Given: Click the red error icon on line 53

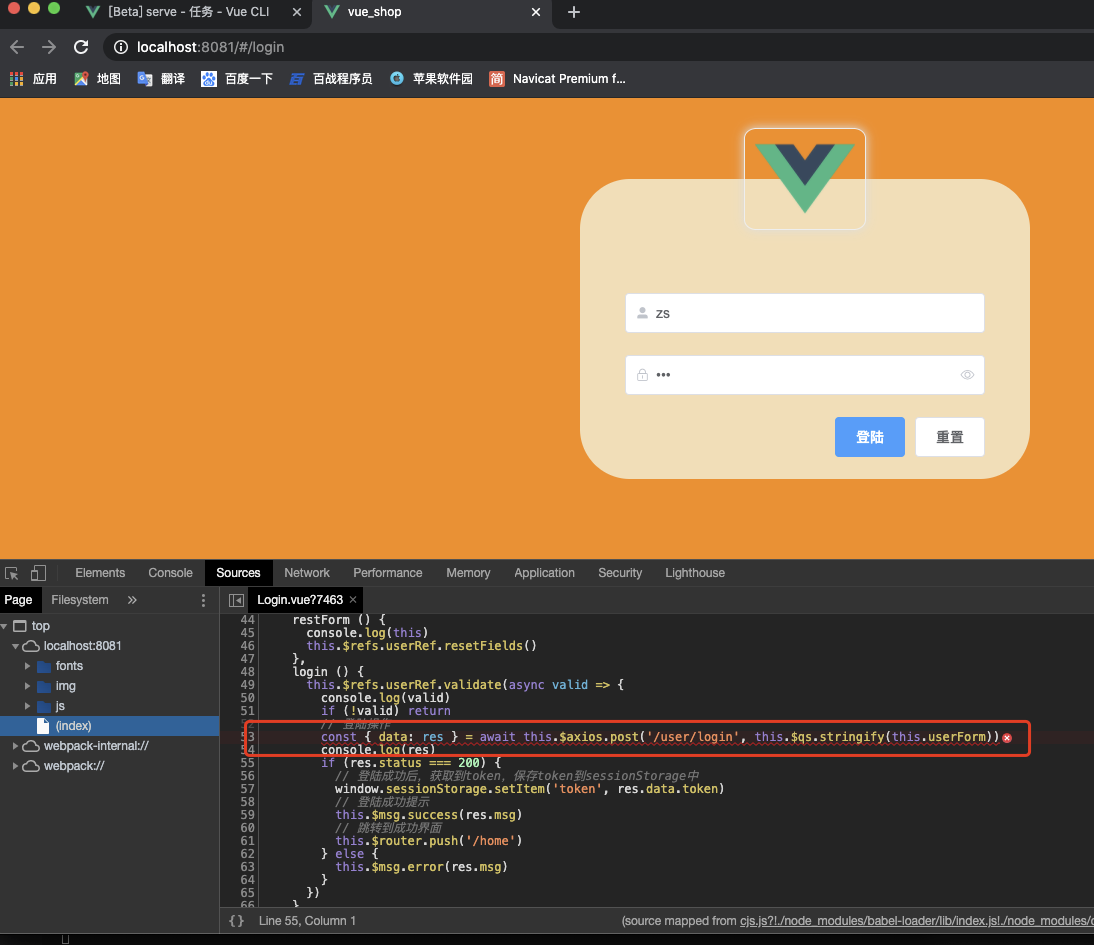Looking at the screenshot, I should click(x=1007, y=738).
